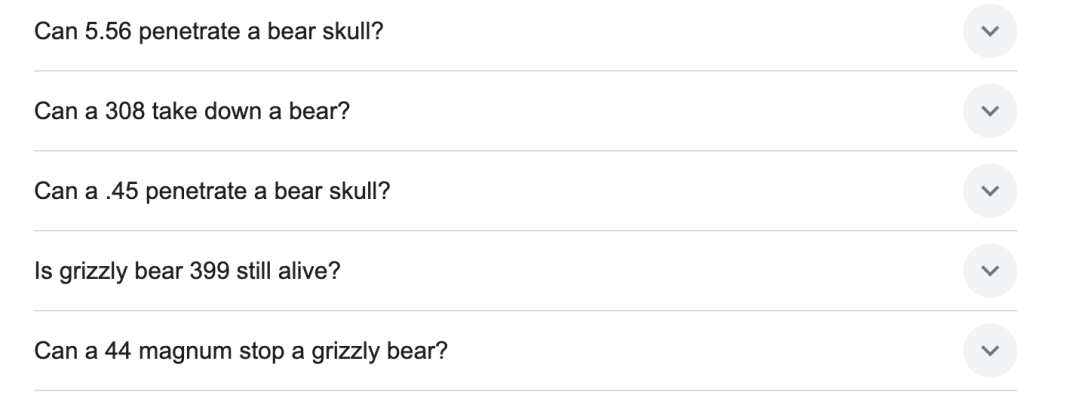Reveal 308 answer using its circular down arrow
Image resolution: width=1080 pixels, height=395 pixels.
click(x=990, y=111)
